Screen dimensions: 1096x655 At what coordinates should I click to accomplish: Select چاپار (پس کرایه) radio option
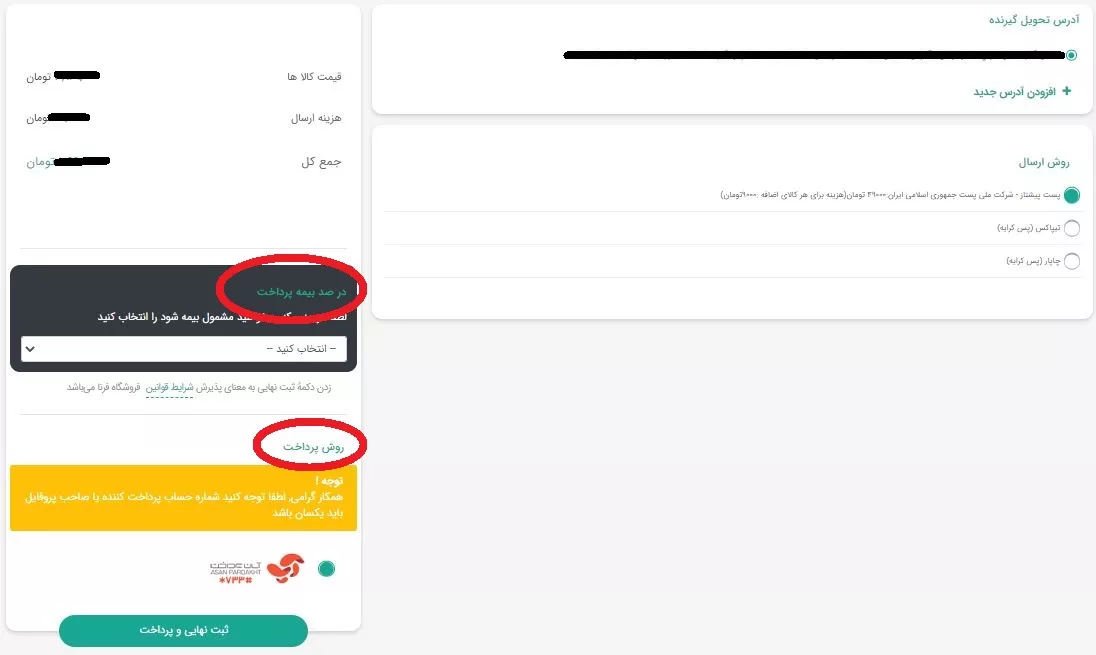coord(1072,261)
